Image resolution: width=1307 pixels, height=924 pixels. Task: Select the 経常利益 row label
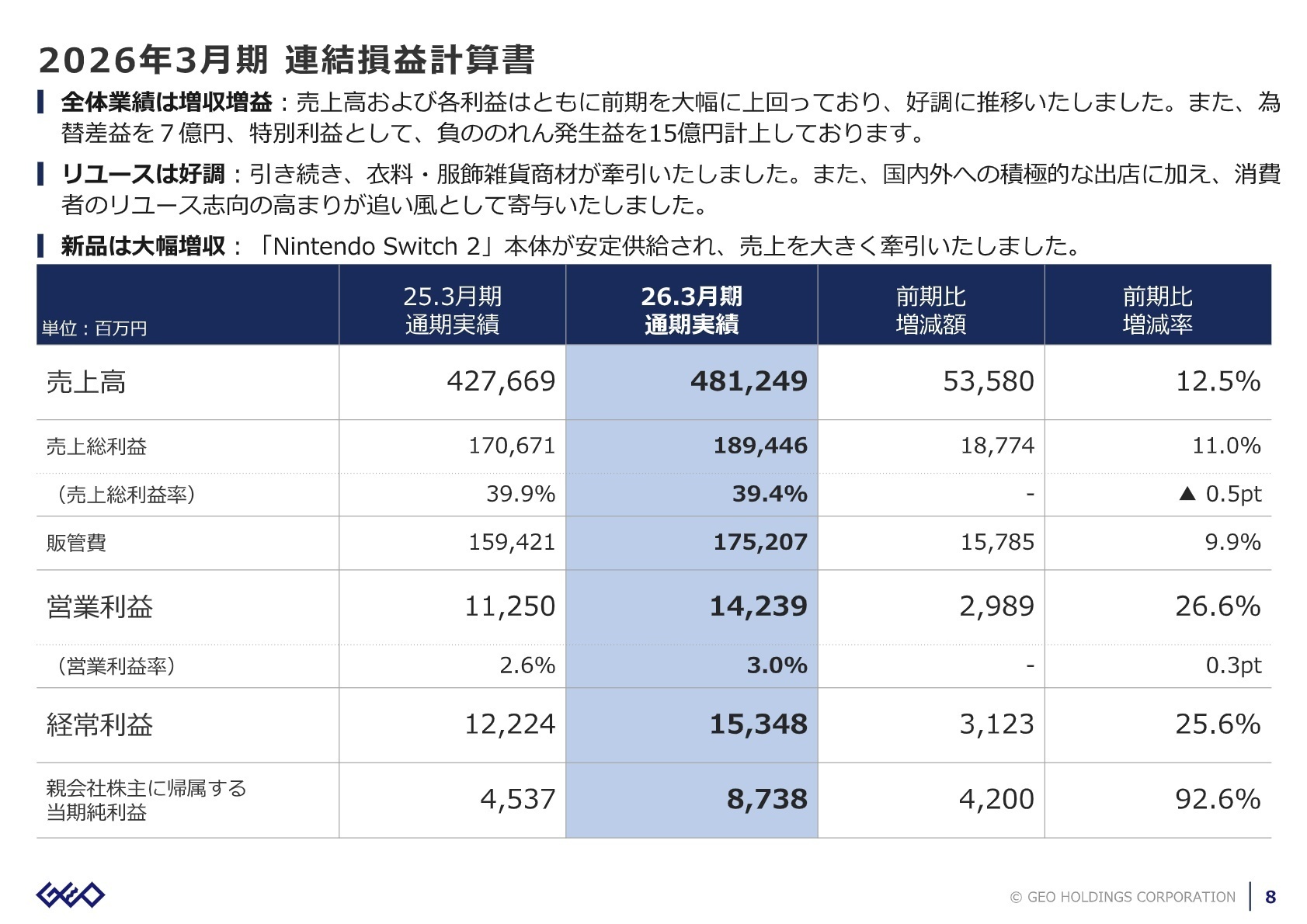pyautogui.click(x=99, y=724)
